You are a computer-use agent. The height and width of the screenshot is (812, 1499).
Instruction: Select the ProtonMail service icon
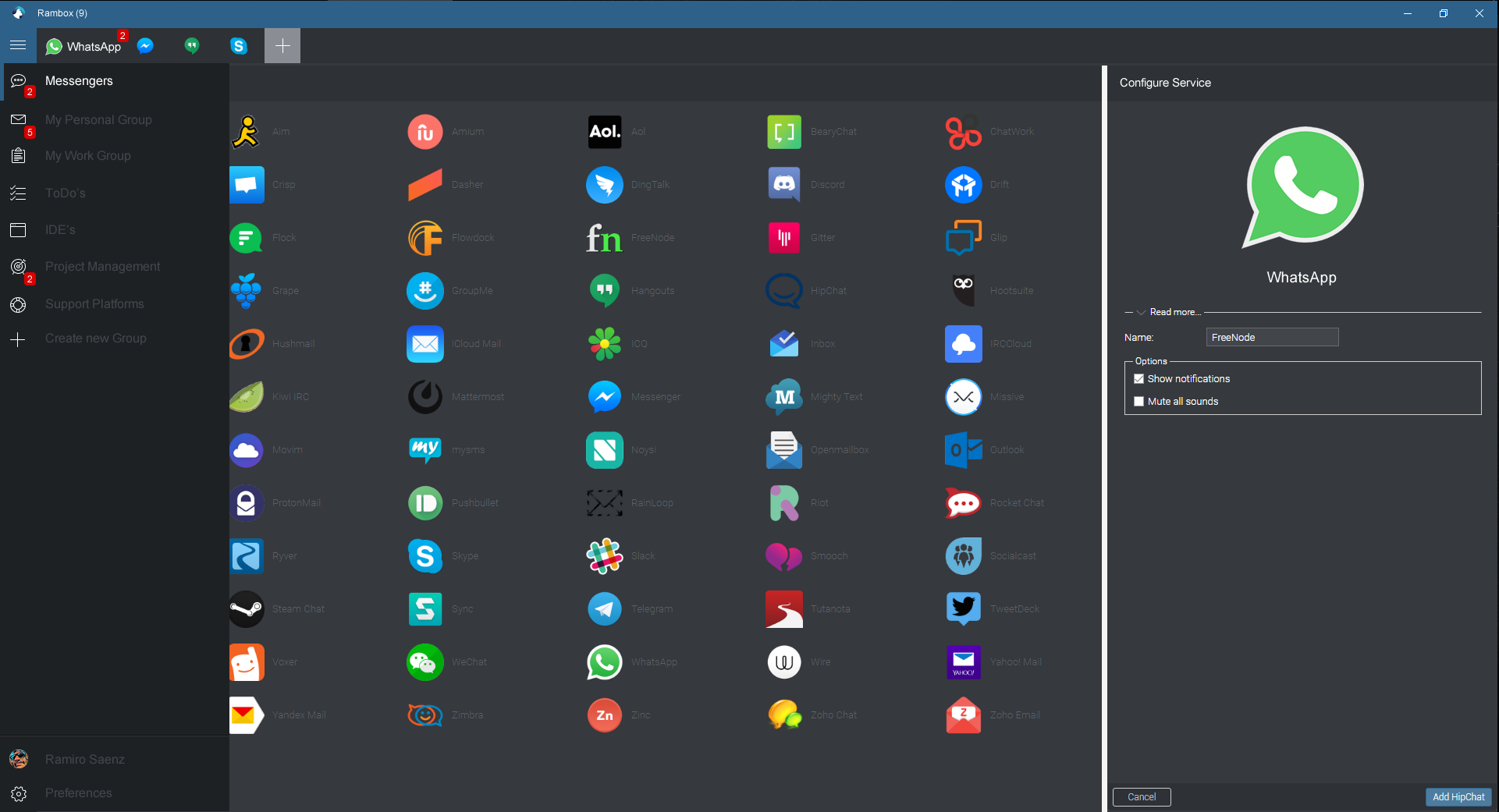click(x=247, y=503)
